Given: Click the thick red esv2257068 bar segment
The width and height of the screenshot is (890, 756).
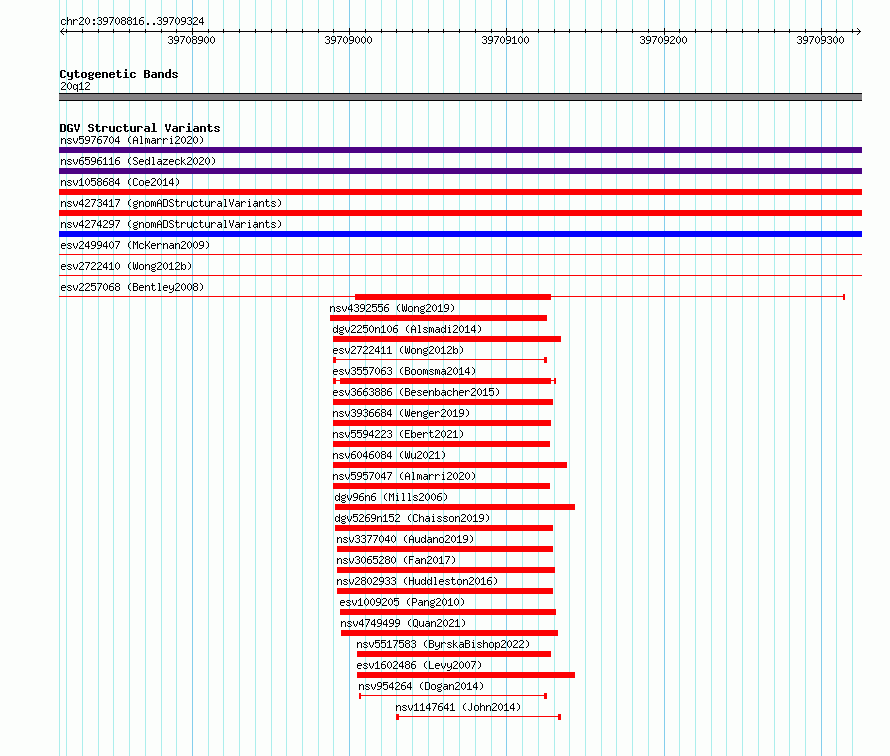Looking at the screenshot, I should 453,297.
